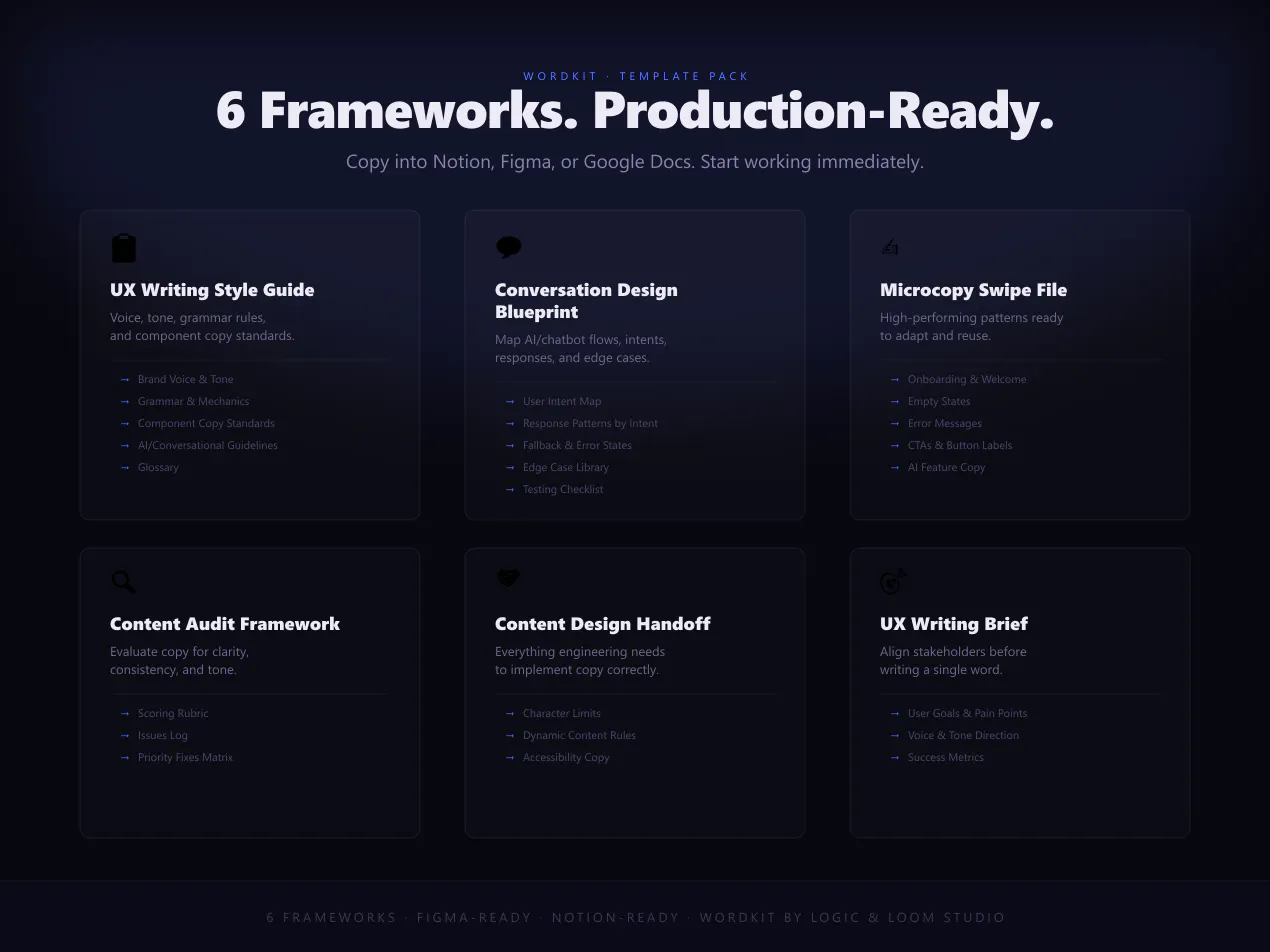
Task: Click the speech bubble icon on Conversation Design Blueprint
Action: [x=508, y=247]
